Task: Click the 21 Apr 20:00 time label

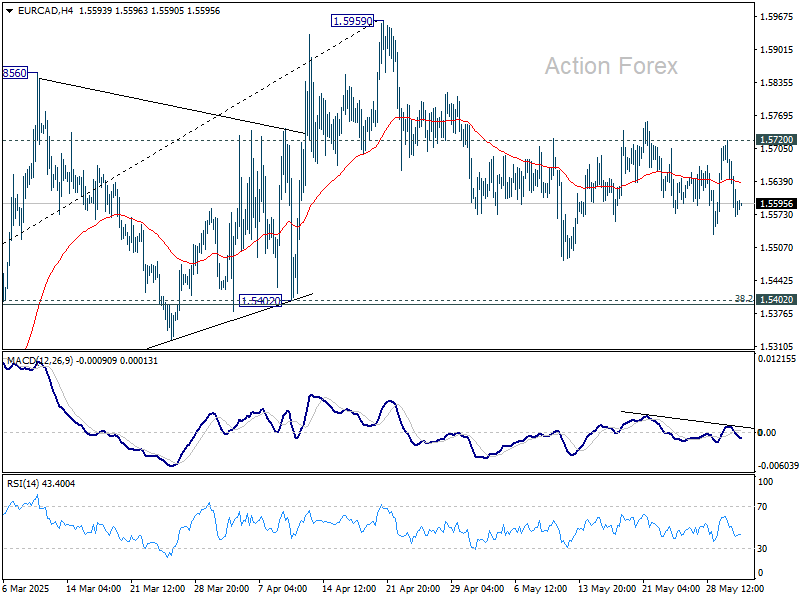Action: coord(413,589)
